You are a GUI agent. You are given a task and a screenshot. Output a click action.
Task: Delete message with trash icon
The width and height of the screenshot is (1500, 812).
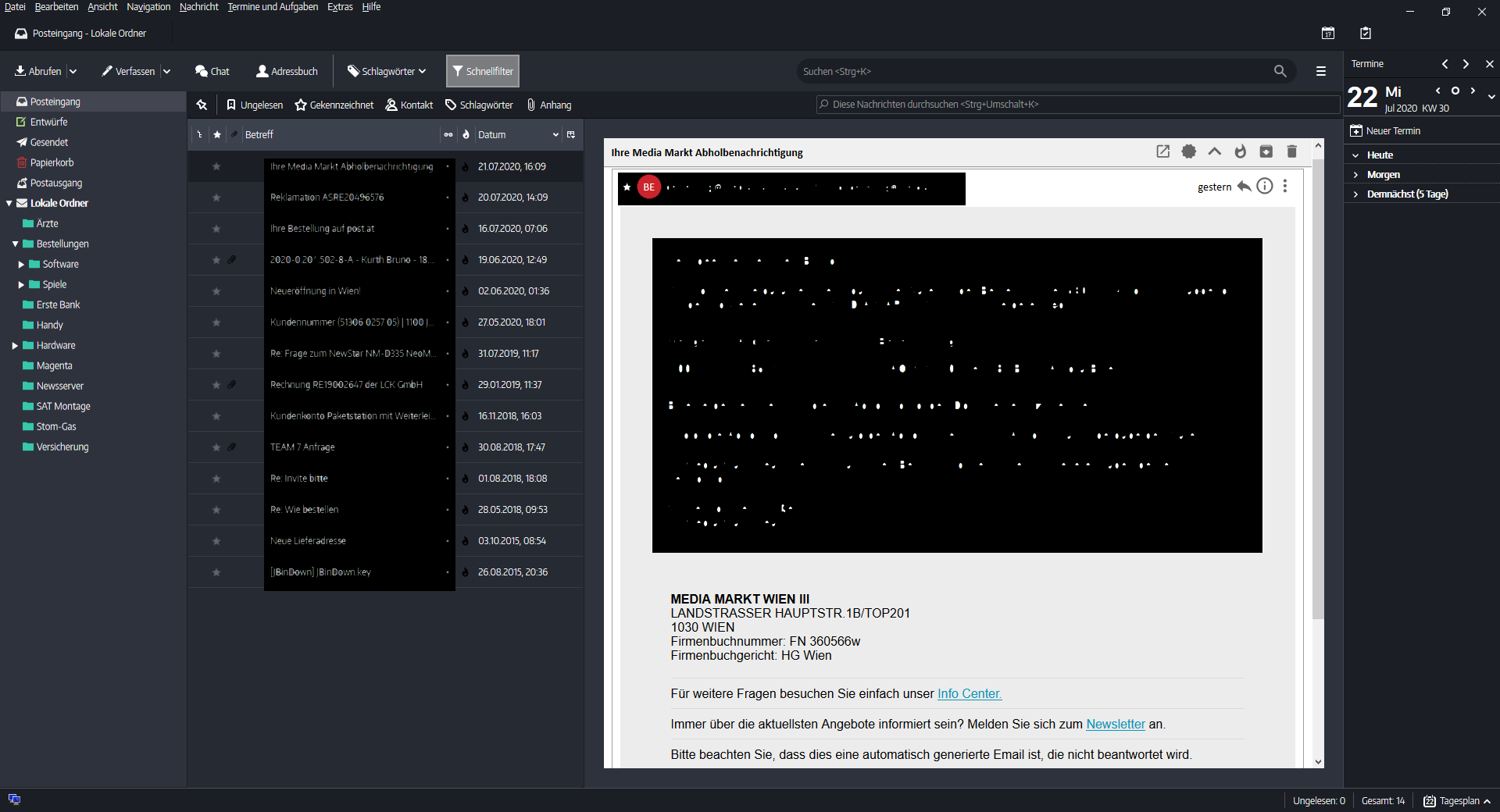pyautogui.click(x=1291, y=151)
